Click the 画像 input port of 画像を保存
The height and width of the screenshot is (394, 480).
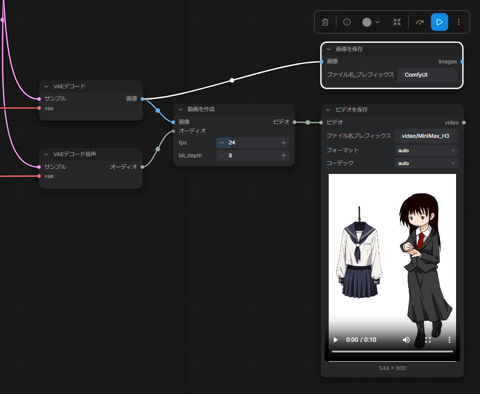321,62
